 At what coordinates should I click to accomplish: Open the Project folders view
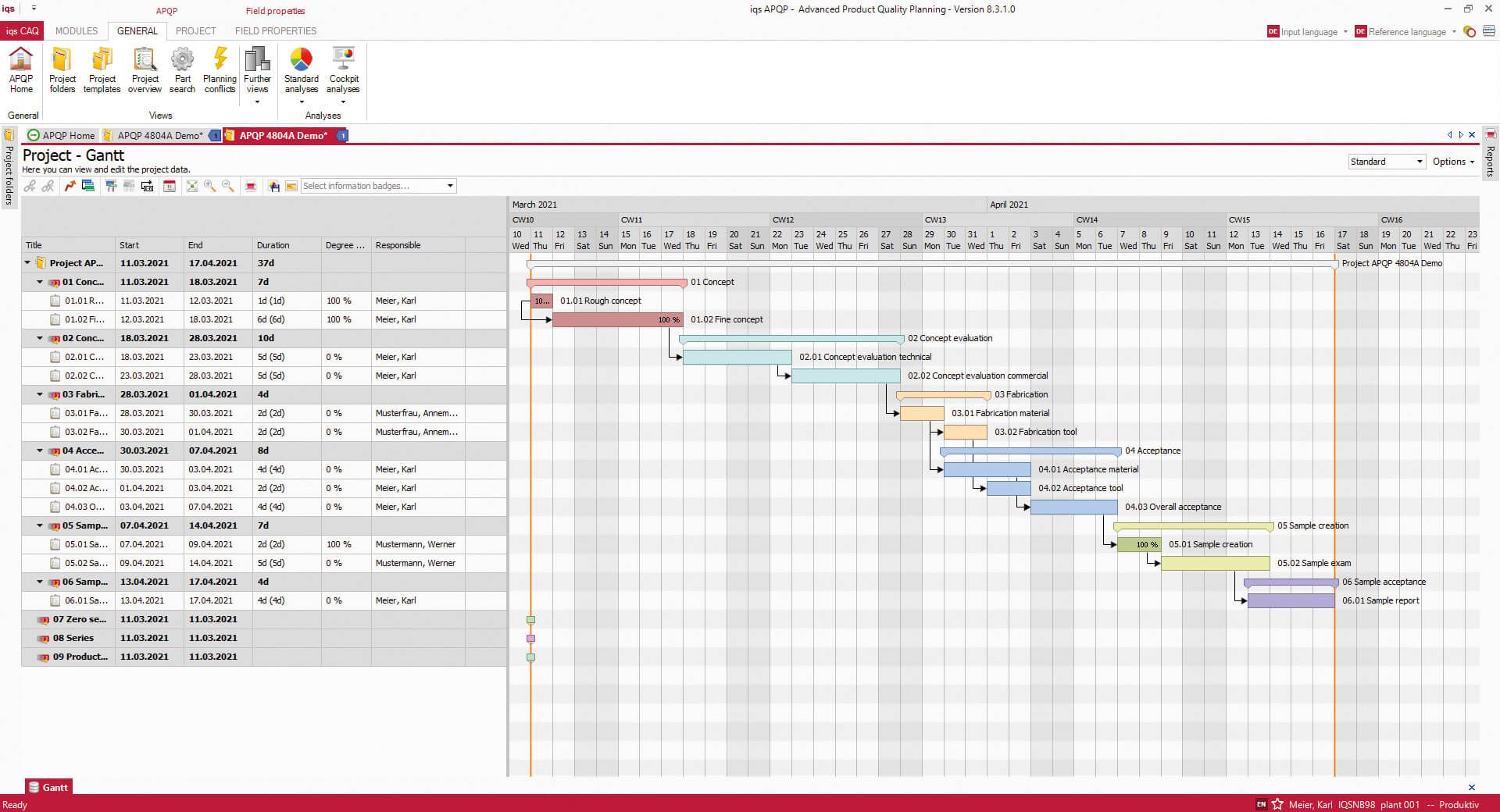pyautogui.click(x=62, y=70)
